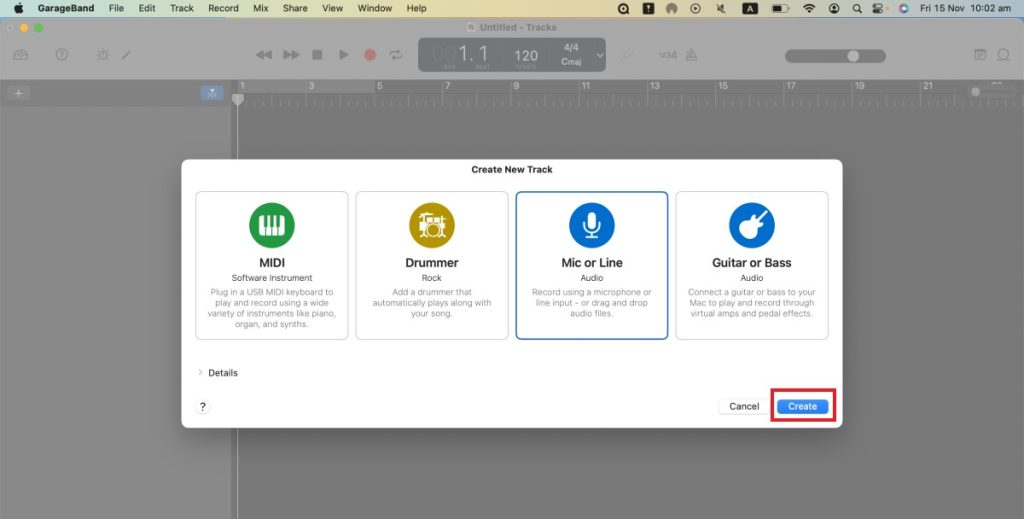The height and width of the screenshot is (519, 1024).
Task: Click the date and time display
Action: click(965, 8)
